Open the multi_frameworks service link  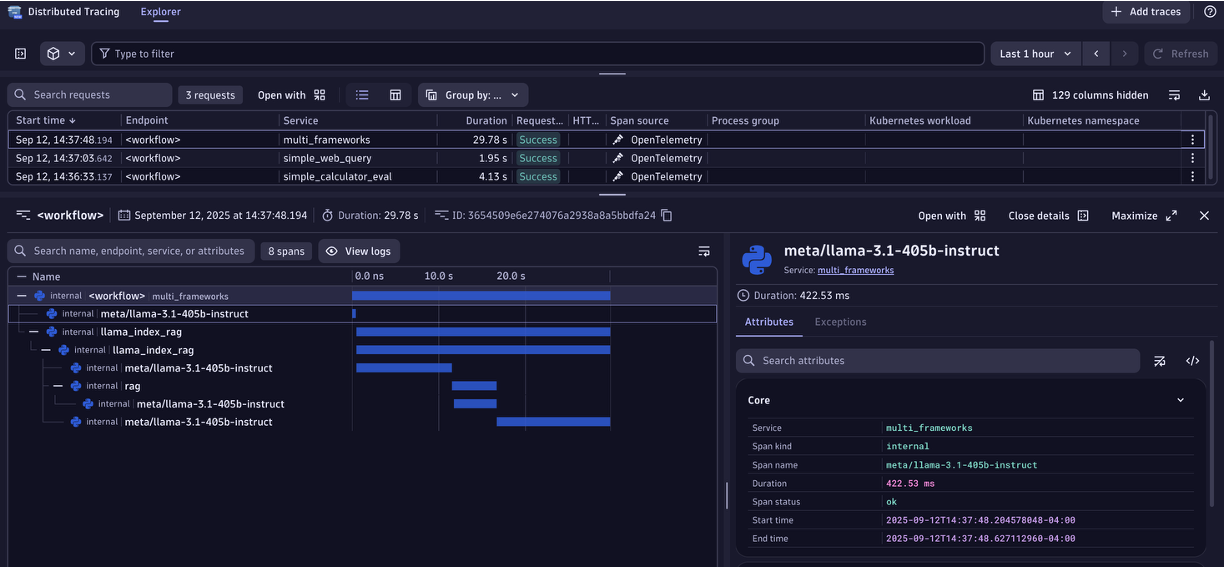pos(855,270)
